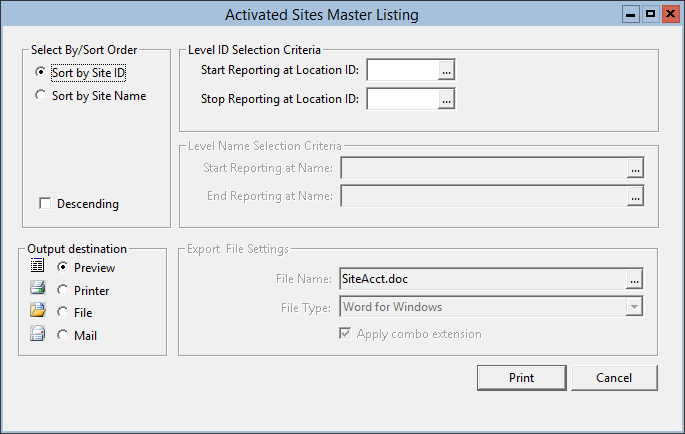Click the SiteAcct.doc File Name field
This screenshot has width=685, height=434.
[482, 278]
